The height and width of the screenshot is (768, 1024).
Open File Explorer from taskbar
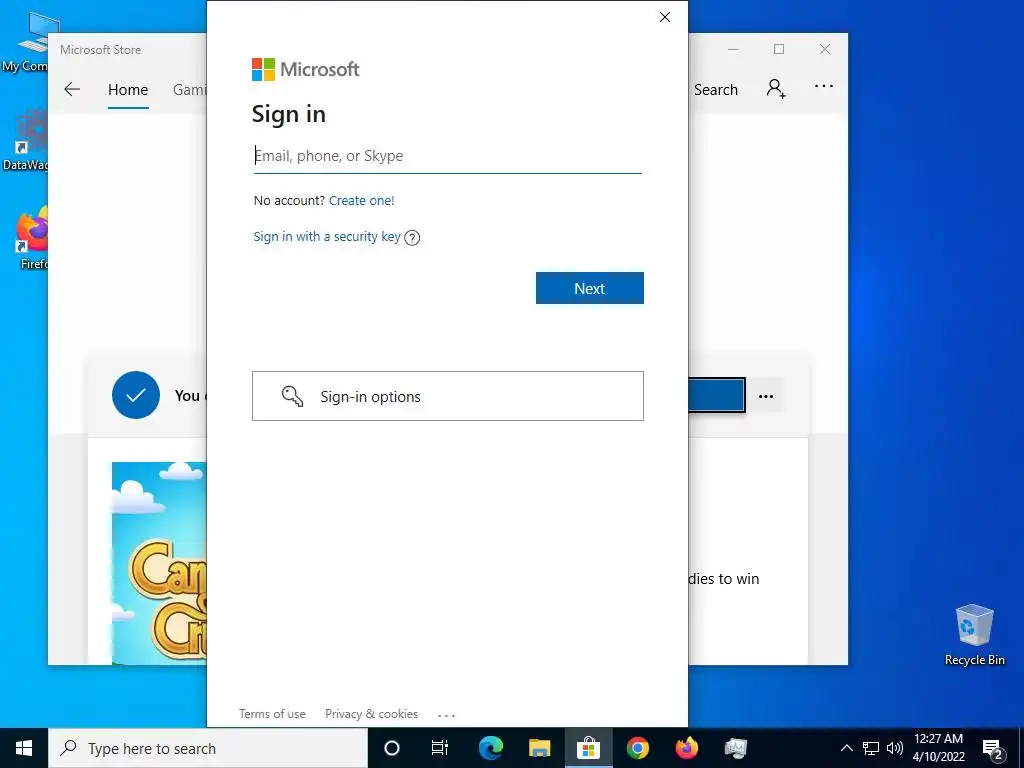point(539,748)
